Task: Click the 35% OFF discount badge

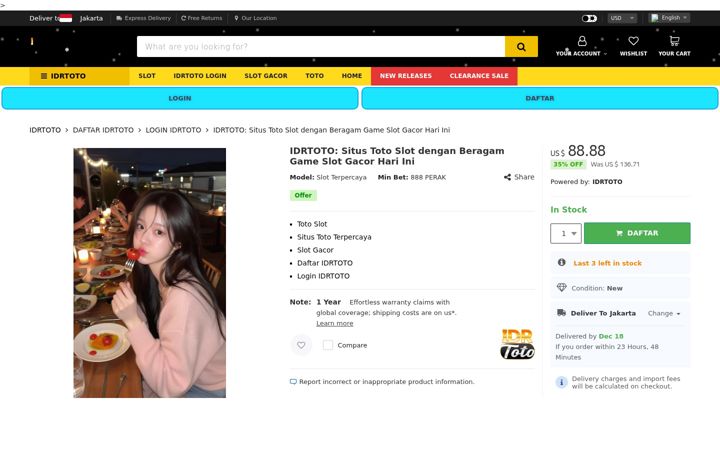Action: 568,164
